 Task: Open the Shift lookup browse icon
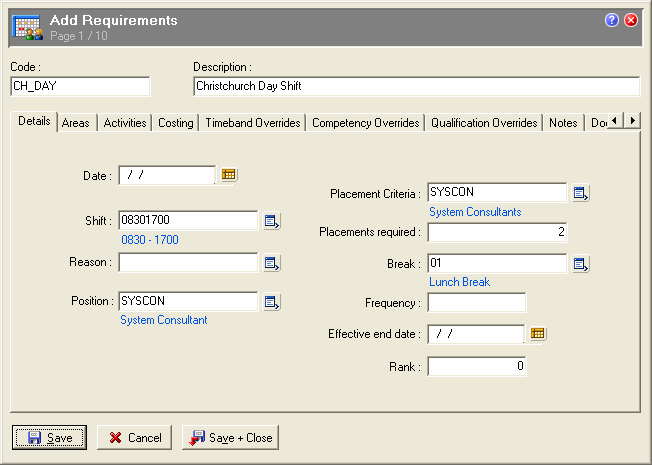tap(271, 221)
